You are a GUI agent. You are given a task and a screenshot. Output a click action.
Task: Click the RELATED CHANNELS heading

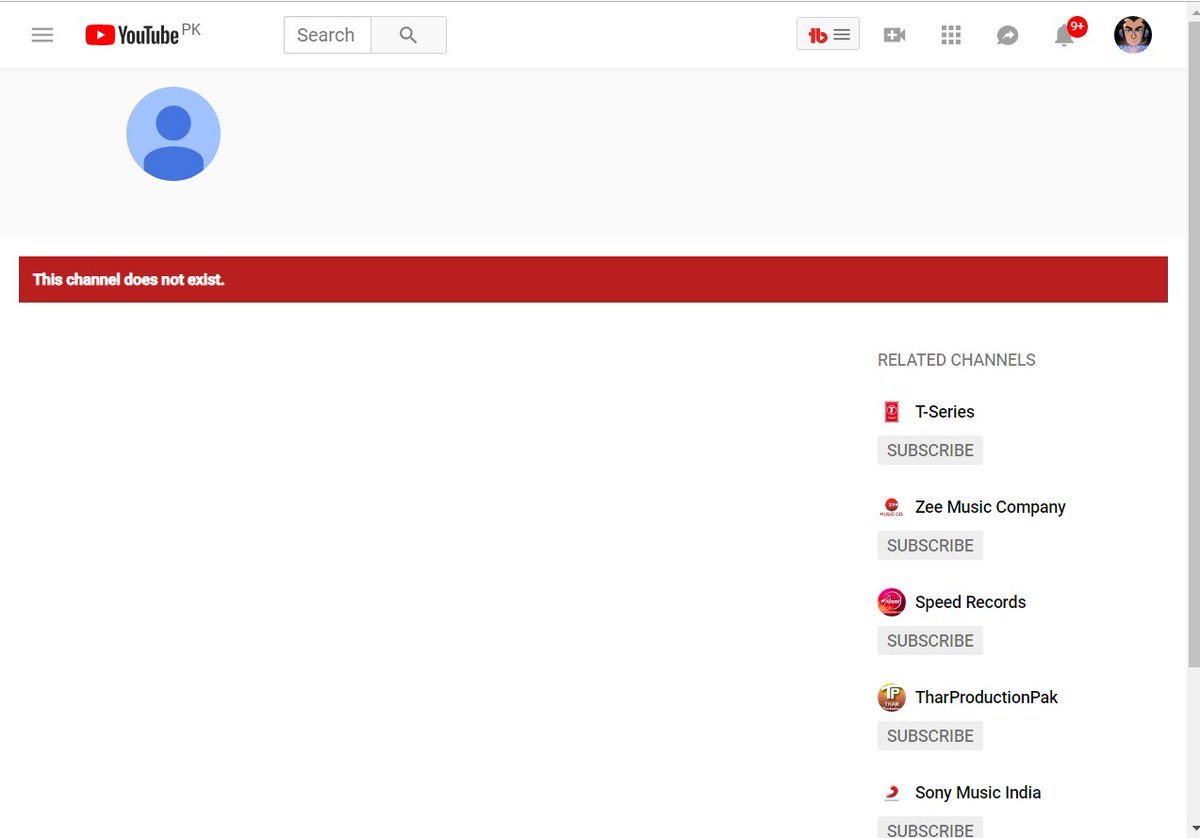[956, 360]
